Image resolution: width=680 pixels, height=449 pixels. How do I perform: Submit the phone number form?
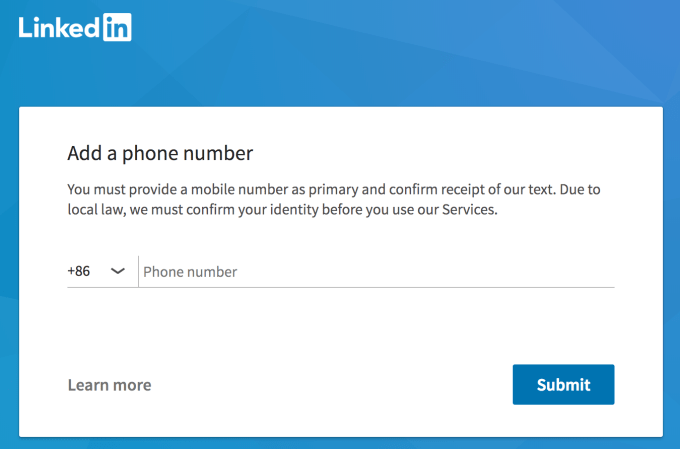[563, 384]
